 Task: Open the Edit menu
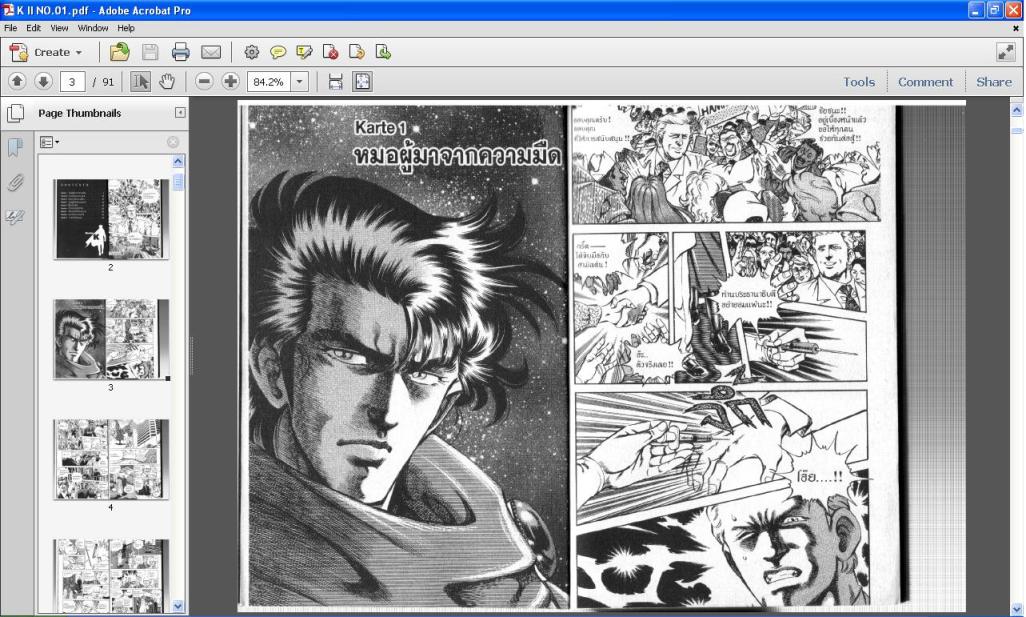click(x=33, y=28)
